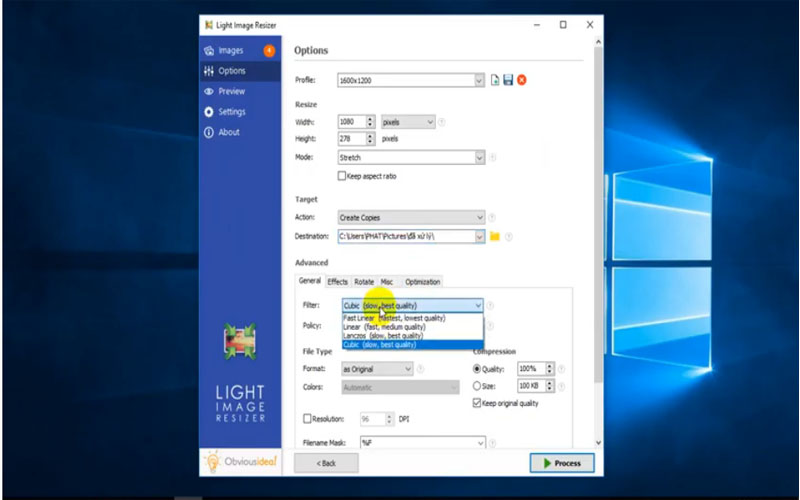The height and width of the screenshot is (500, 800).
Task: Open the Format as Original dropdown
Action: coord(377,369)
